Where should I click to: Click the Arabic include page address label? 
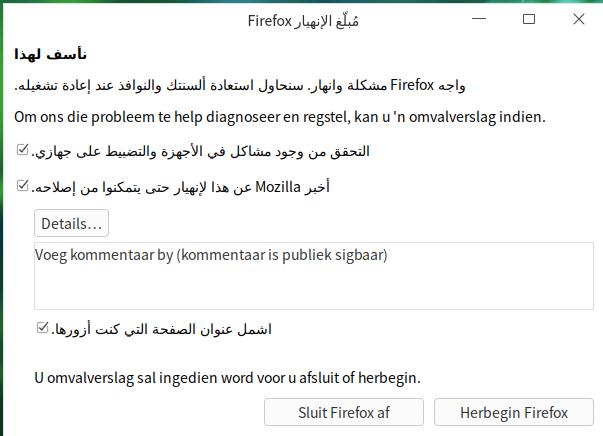(162, 329)
